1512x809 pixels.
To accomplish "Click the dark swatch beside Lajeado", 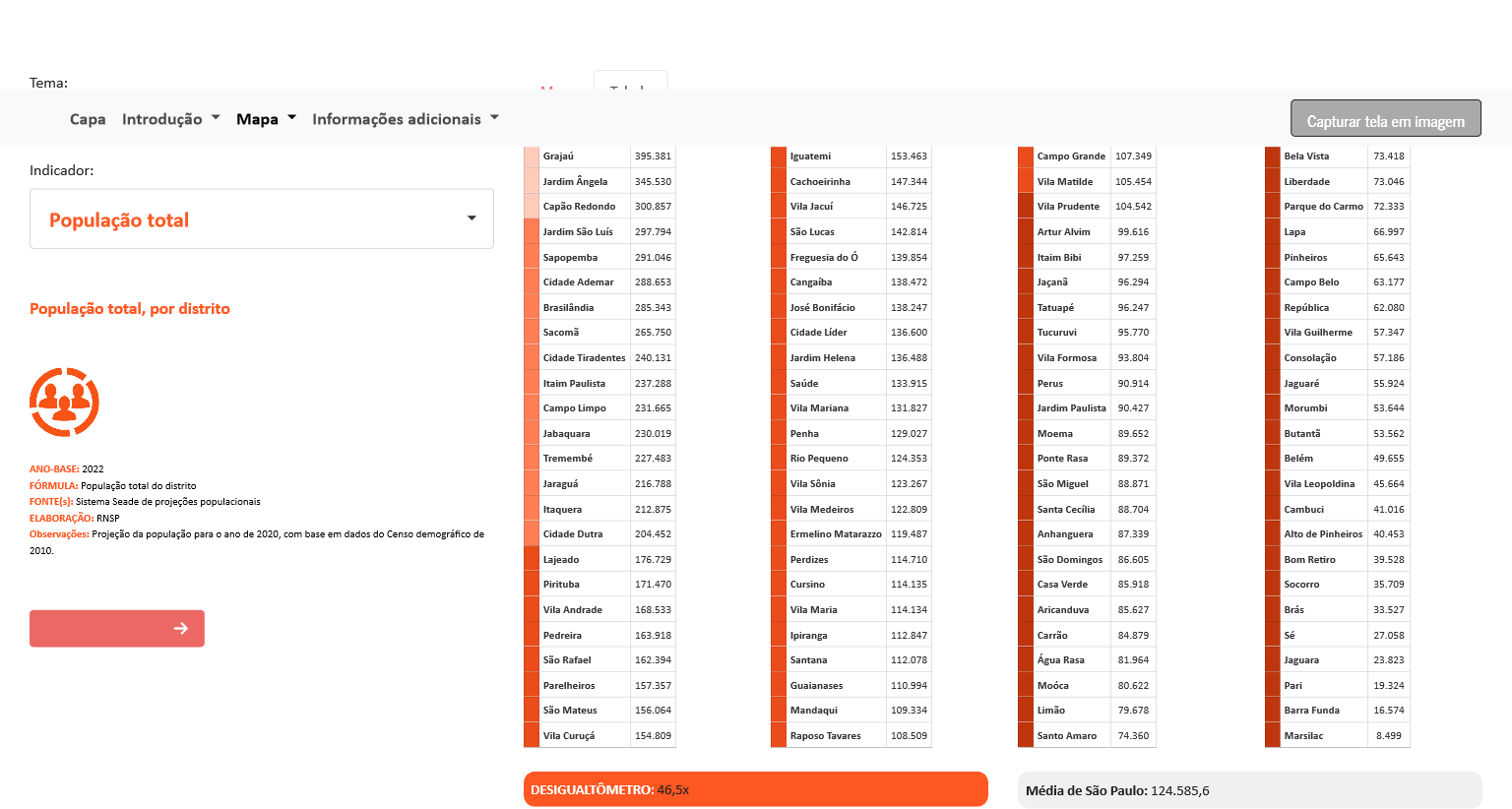I will click(532, 560).
